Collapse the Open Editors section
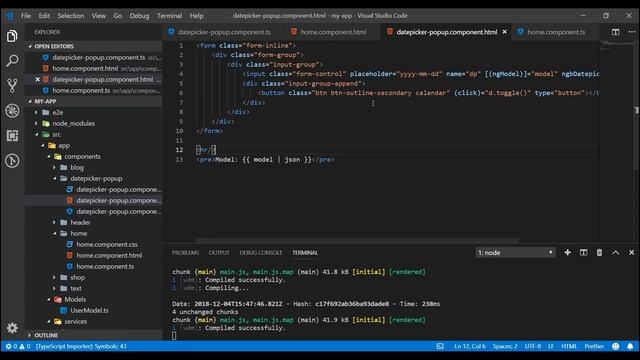The width and height of the screenshot is (640, 360). [94, 46]
